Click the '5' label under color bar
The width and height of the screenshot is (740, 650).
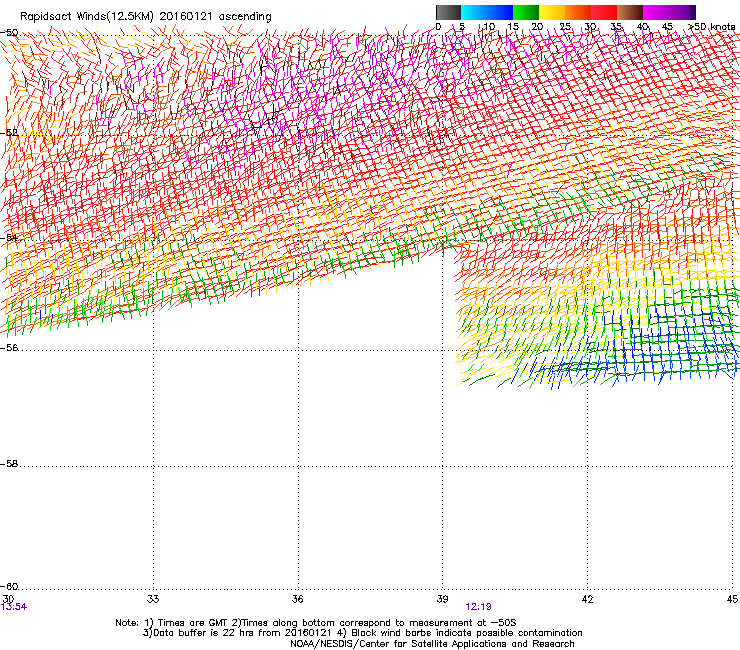[x=462, y=27]
